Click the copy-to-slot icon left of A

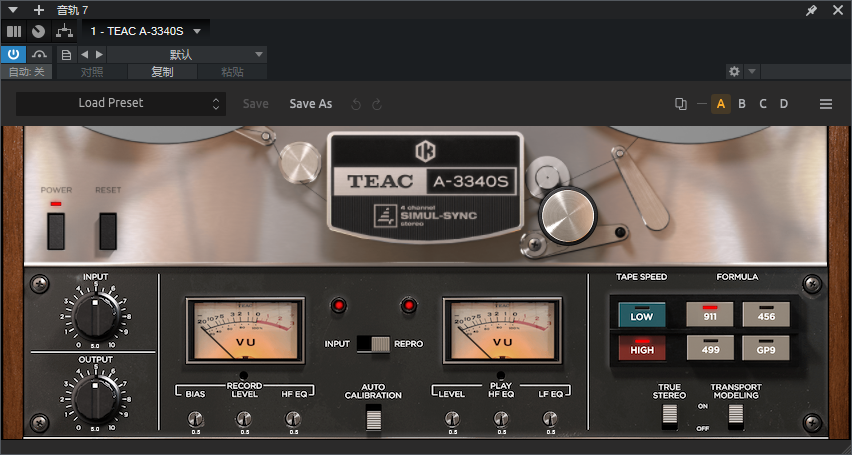[x=680, y=104]
